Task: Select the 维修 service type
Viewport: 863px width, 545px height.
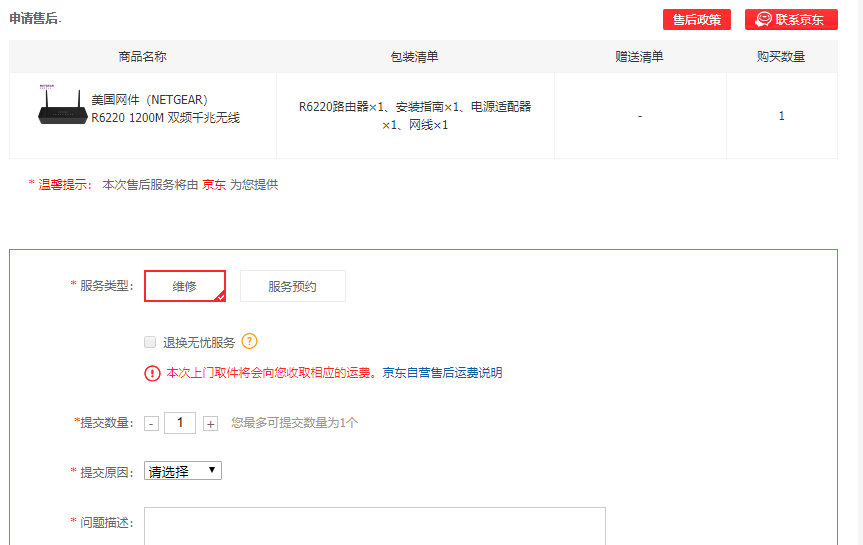Action: click(x=185, y=286)
